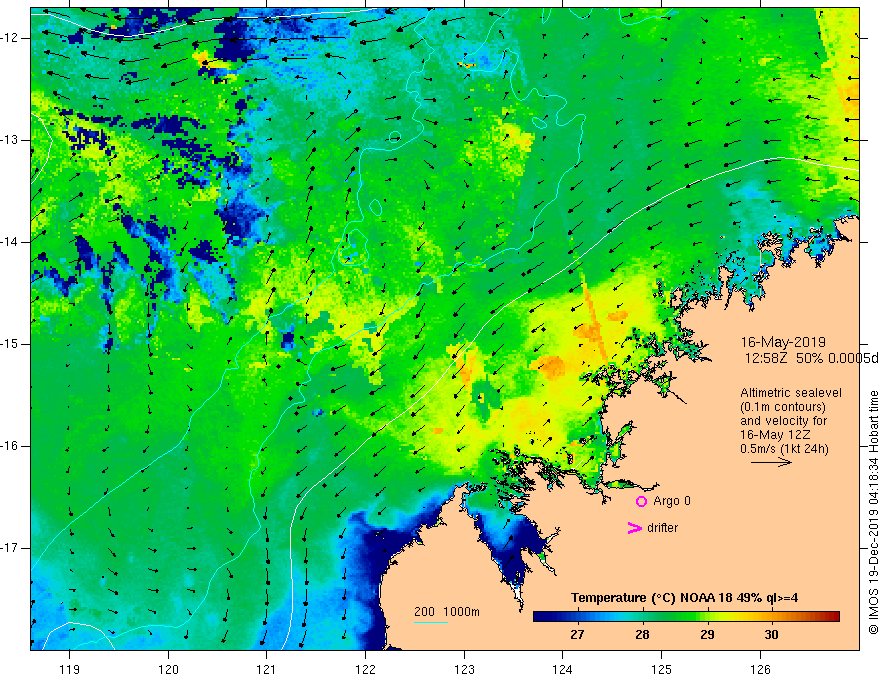880x680 pixels.
Task: Click the latitude '-13' axis label
Action: pyautogui.click(x=10, y=140)
